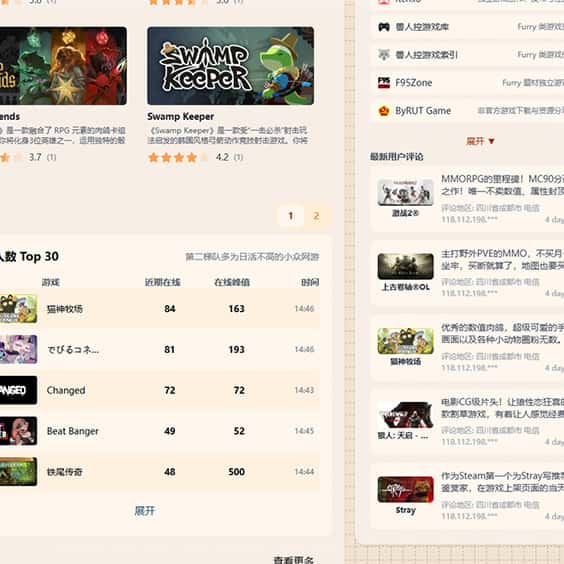Screen dimensions: 564x564
Task: Click the peak value 193
Action: pyautogui.click(x=237, y=349)
